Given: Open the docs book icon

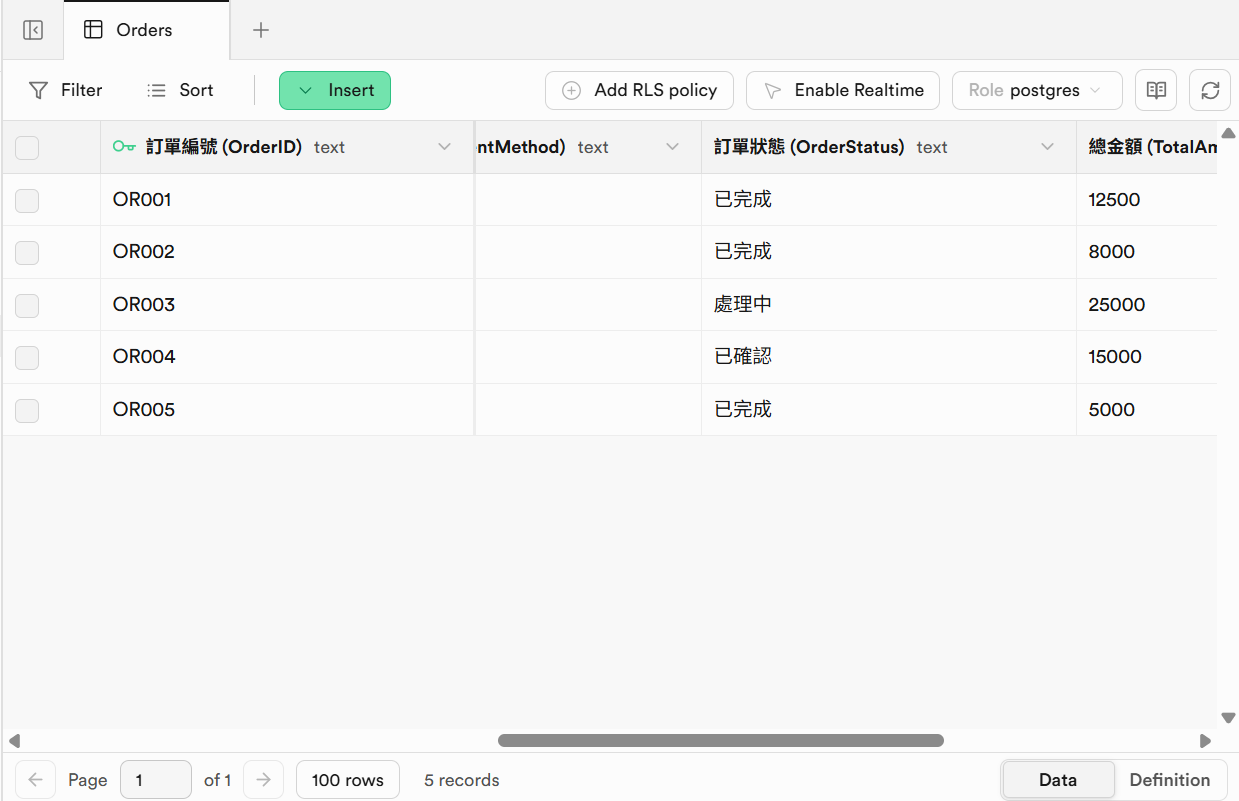Looking at the screenshot, I should click(x=1156, y=90).
